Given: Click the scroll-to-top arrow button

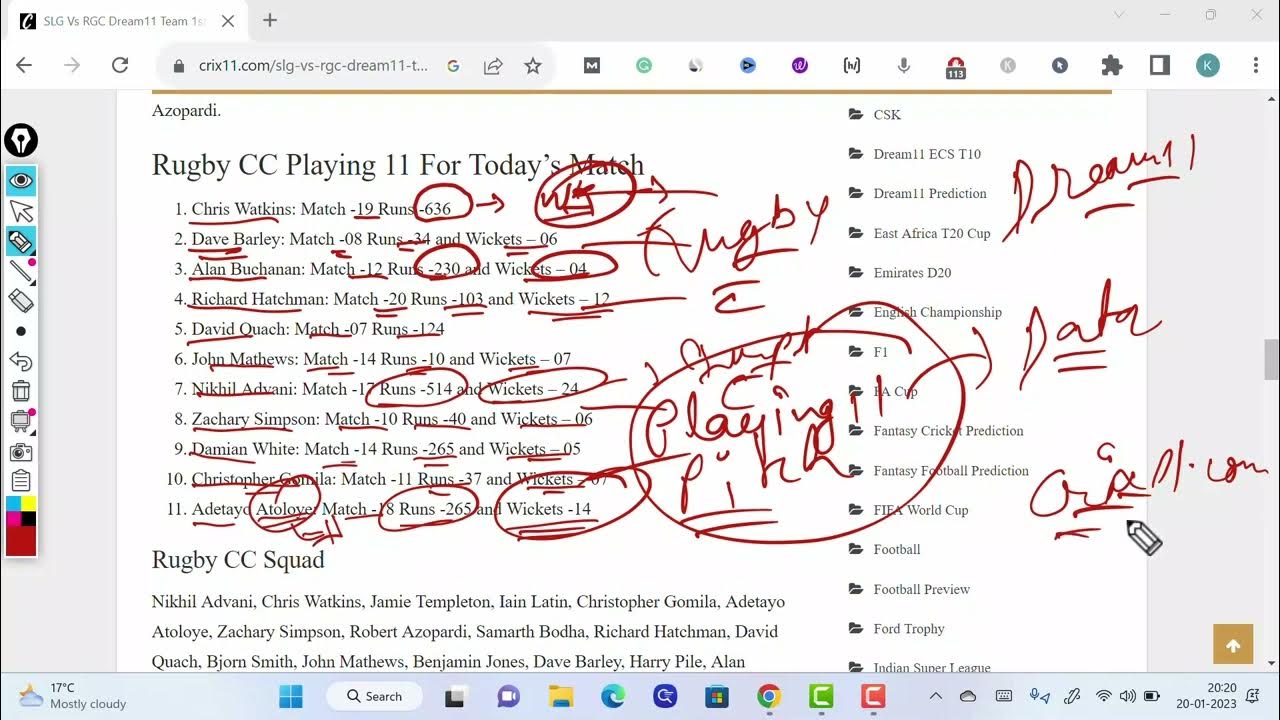Looking at the screenshot, I should (1232, 645).
